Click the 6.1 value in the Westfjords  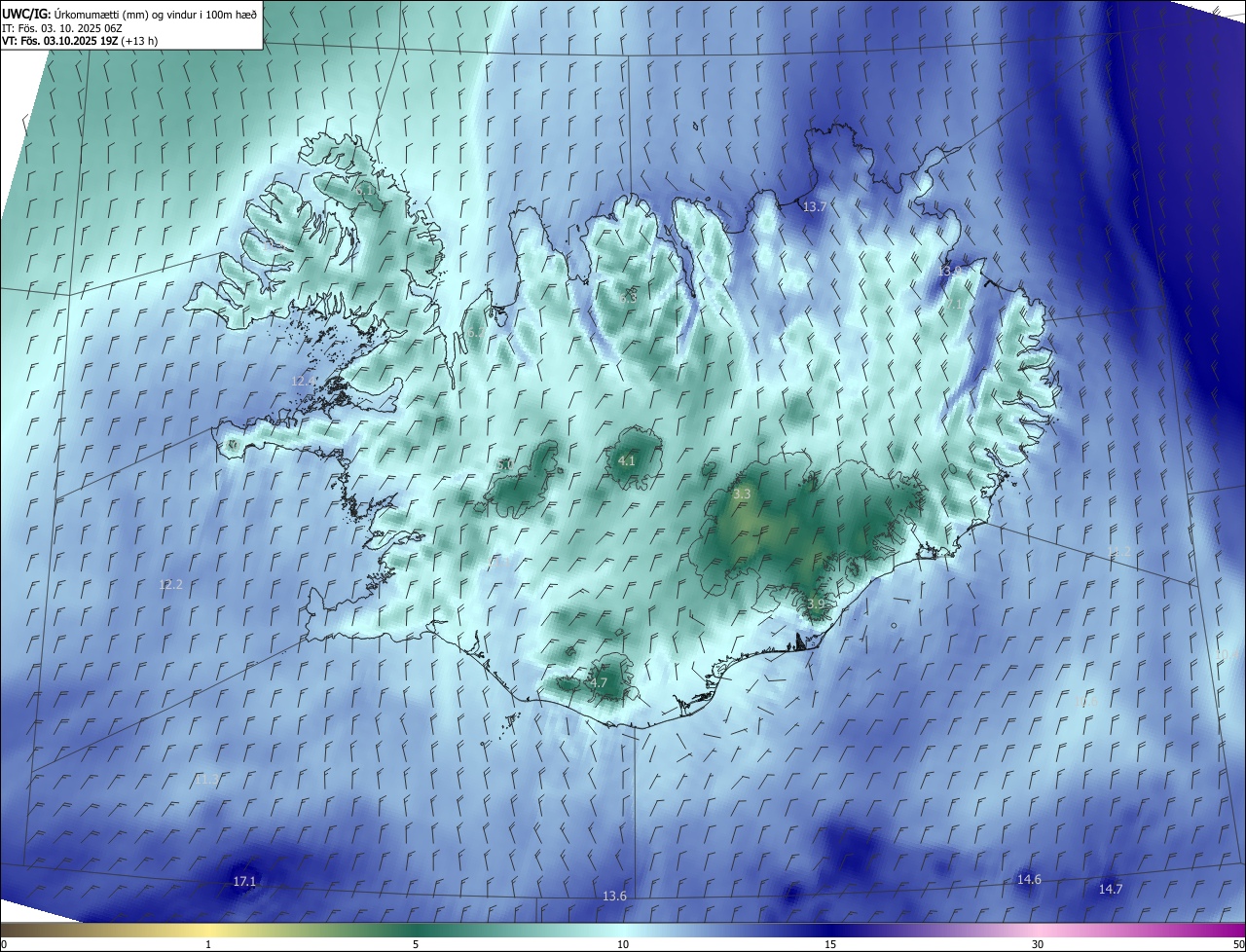[x=364, y=191]
